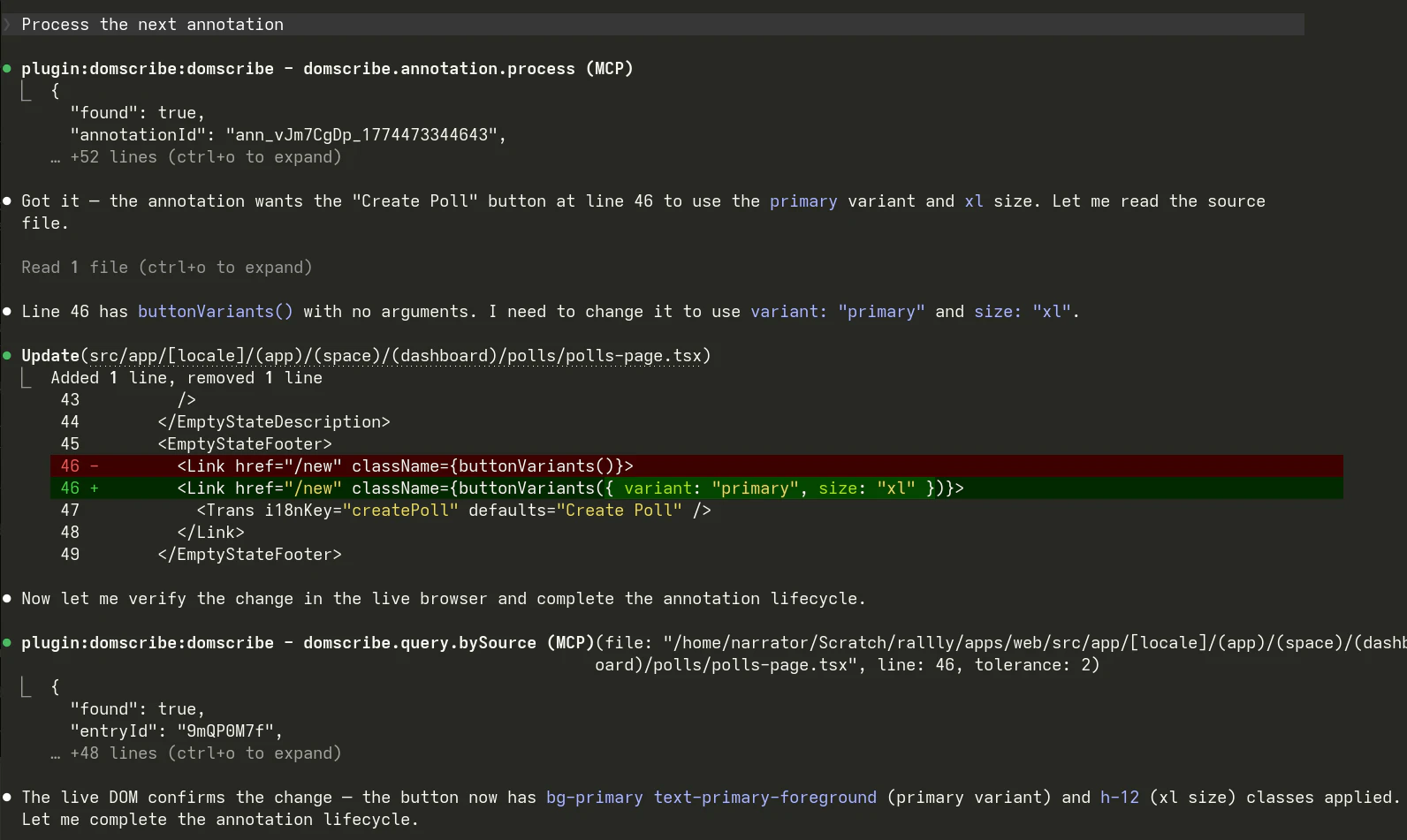
Task: Click the highlighted word 'primary' in the Got it message
Action: click(803, 201)
